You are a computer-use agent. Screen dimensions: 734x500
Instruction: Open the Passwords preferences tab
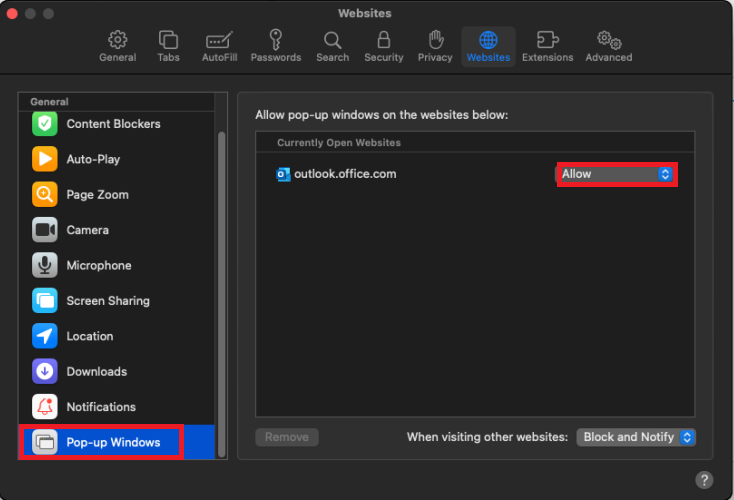(x=276, y=46)
